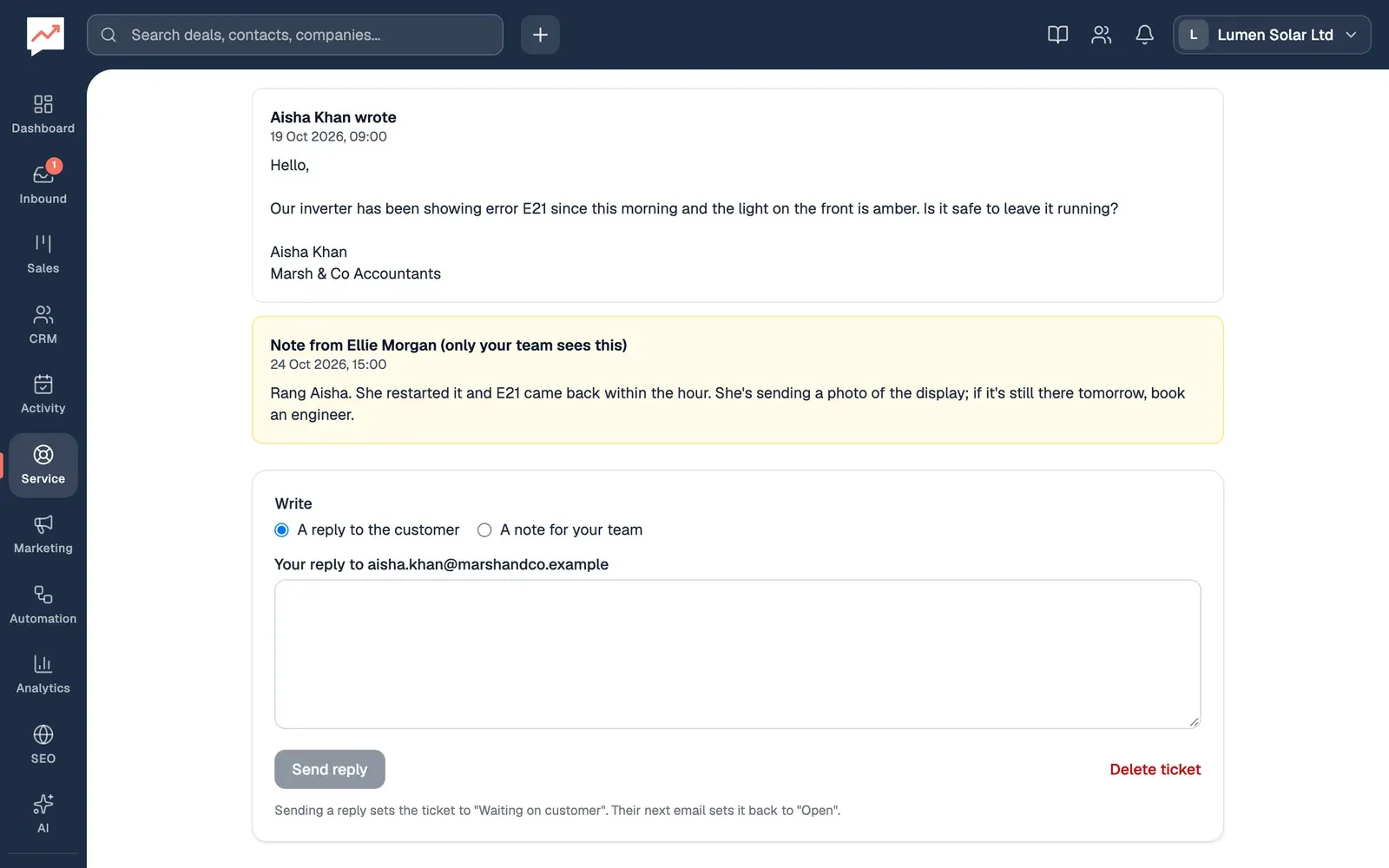Click the plus quick-add button

(x=540, y=35)
